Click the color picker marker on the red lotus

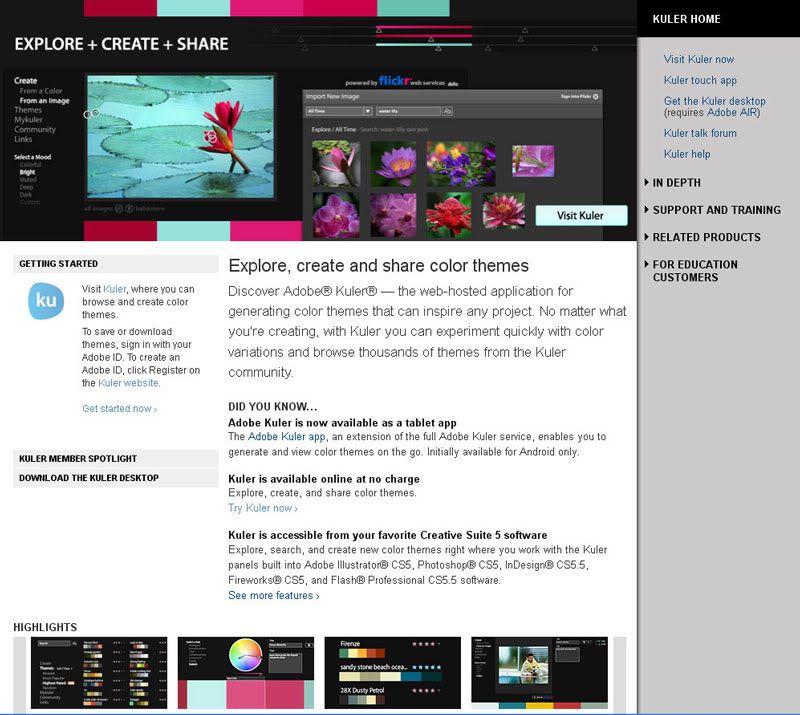pyautogui.click(x=210, y=136)
